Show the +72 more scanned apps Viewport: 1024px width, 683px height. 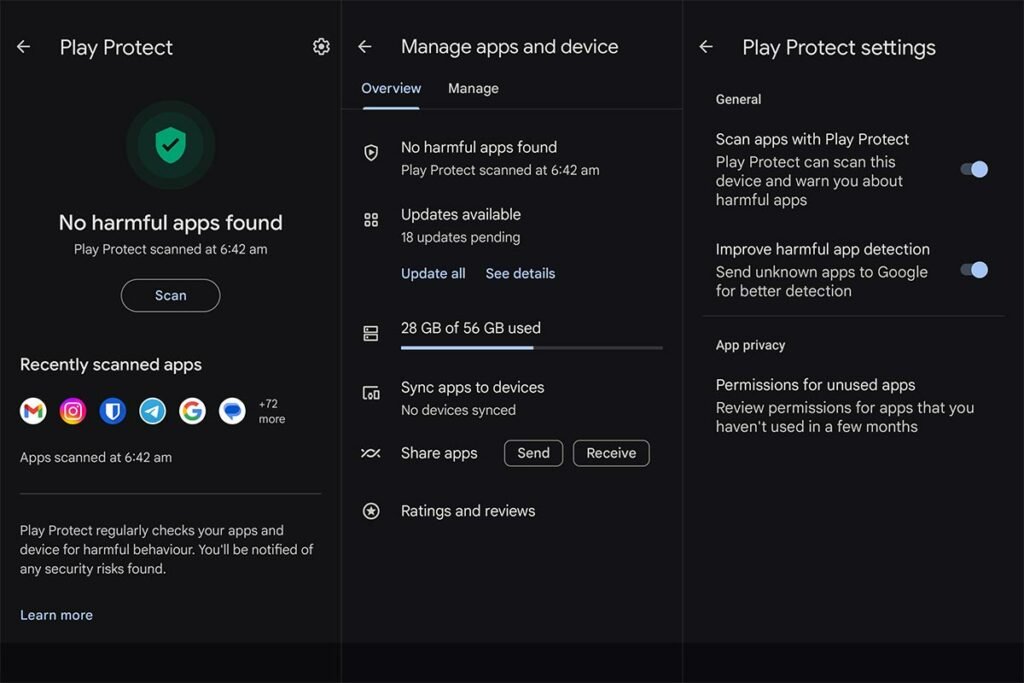272,411
